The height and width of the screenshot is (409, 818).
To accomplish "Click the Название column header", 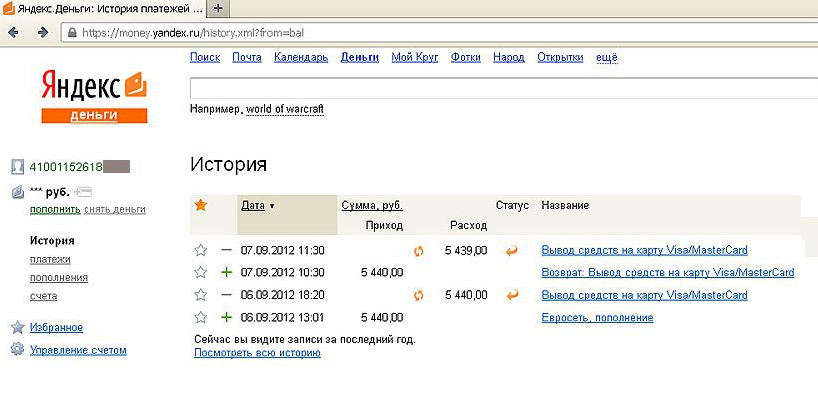I will 565,206.
